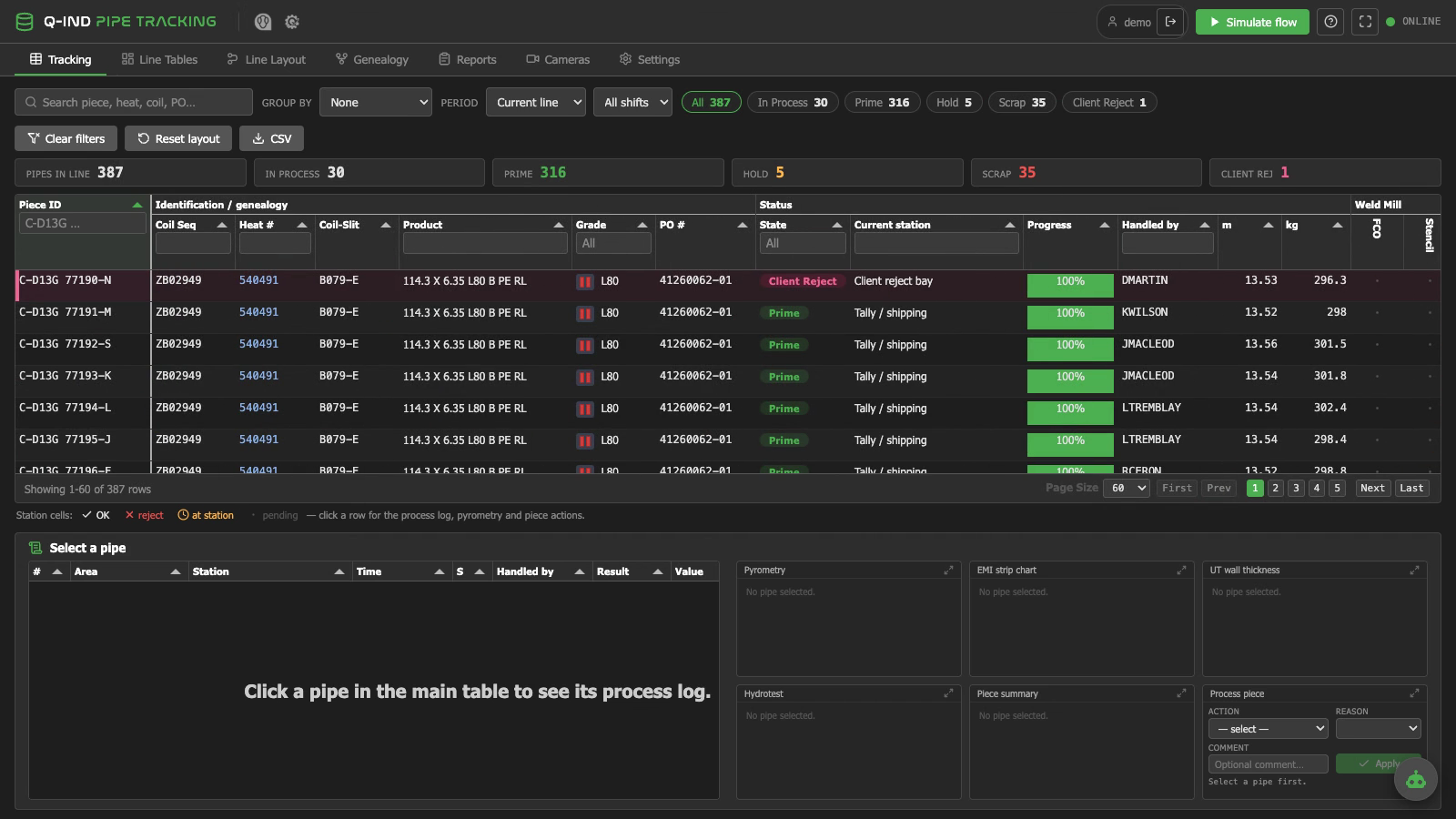Go to the Next page
The image size is (1456, 819).
pyautogui.click(x=1372, y=489)
